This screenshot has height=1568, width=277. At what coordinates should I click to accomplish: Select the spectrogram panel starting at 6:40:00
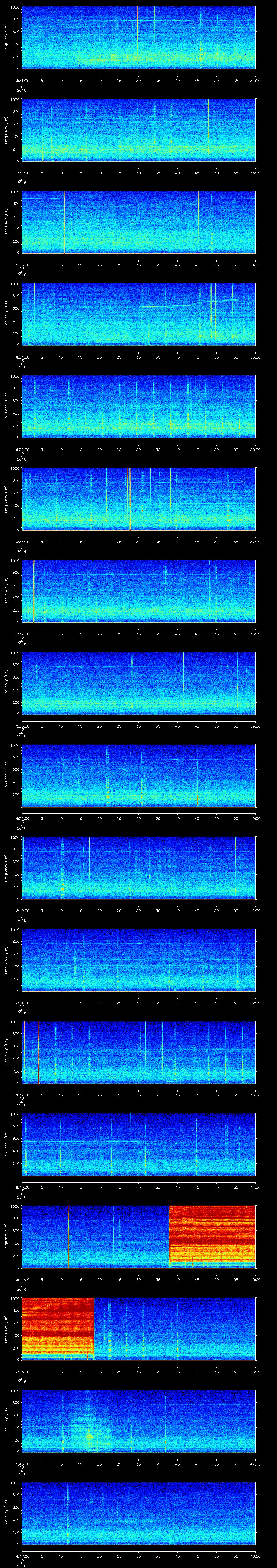(139, 868)
